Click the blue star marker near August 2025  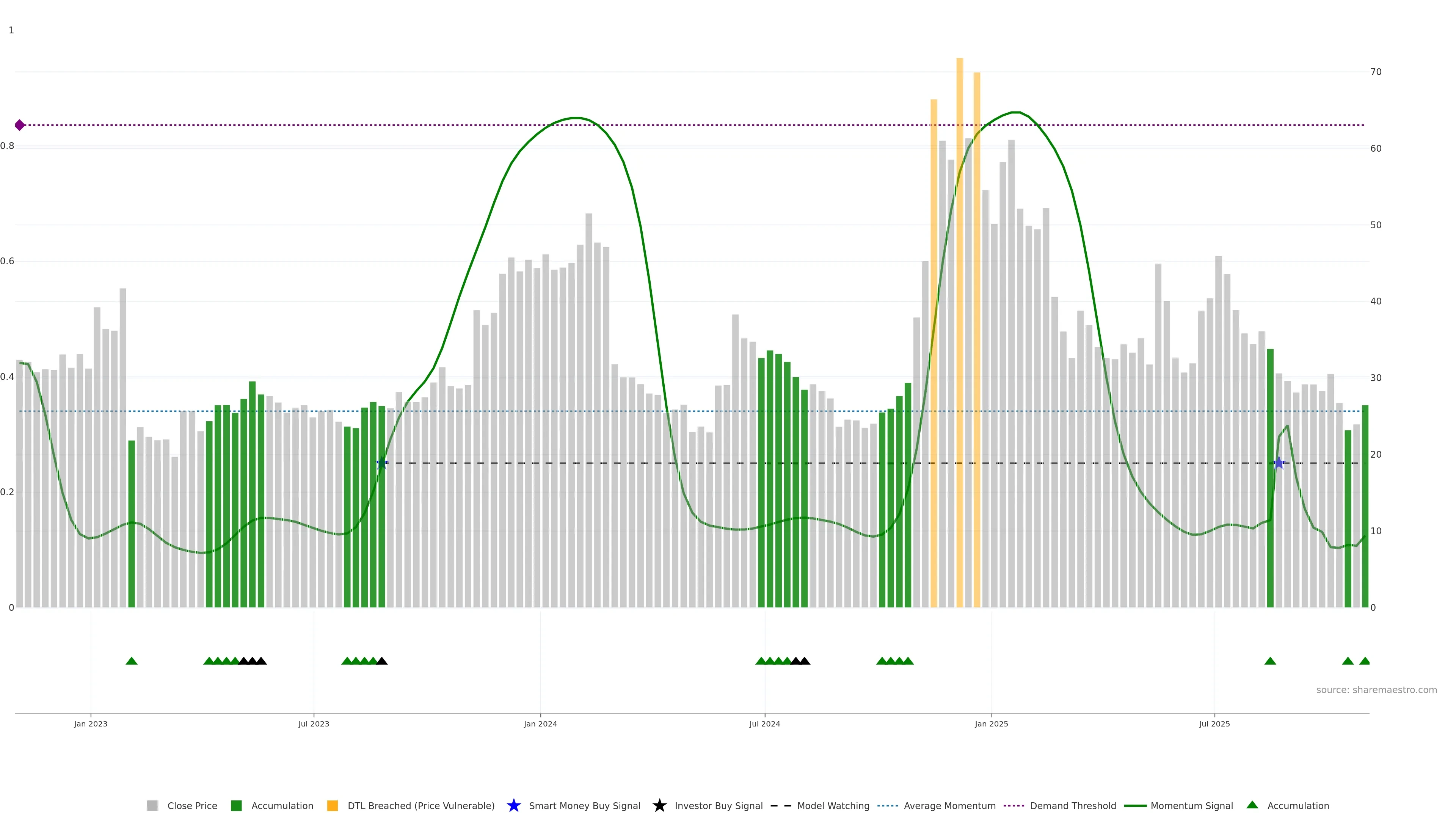pyautogui.click(x=1279, y=463)
